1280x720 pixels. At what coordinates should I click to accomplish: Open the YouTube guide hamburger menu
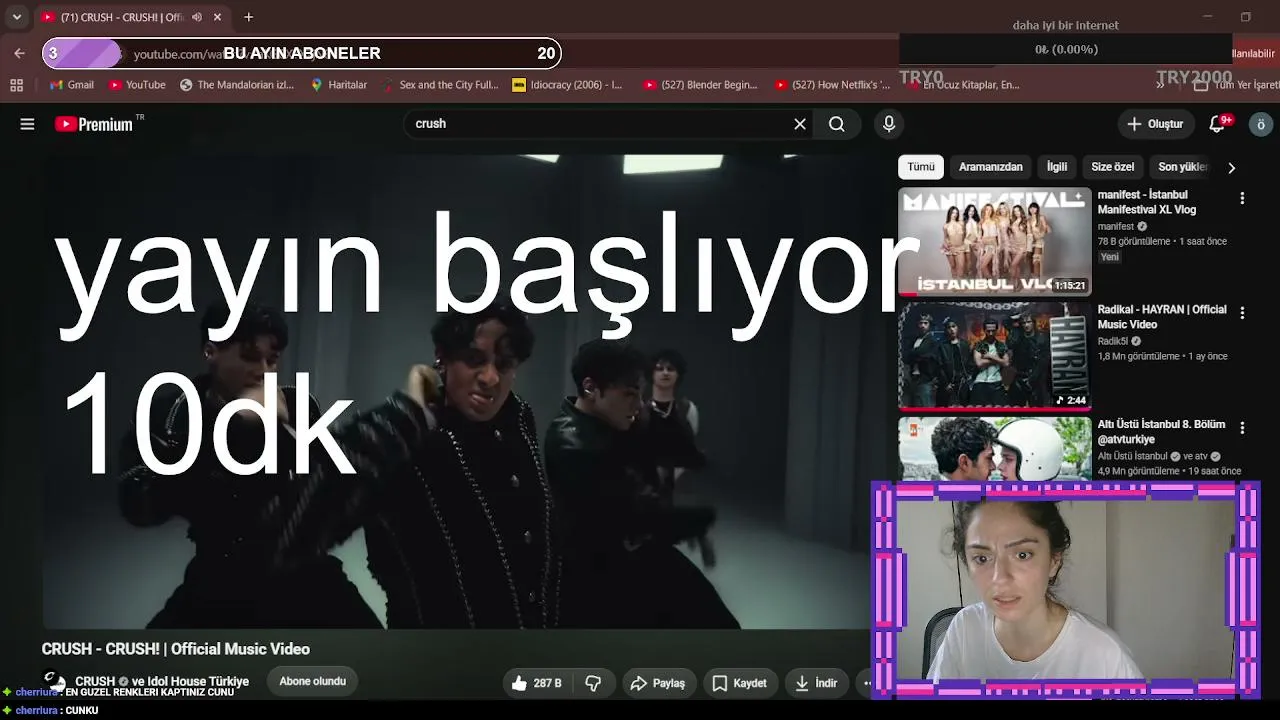point(27,124)
